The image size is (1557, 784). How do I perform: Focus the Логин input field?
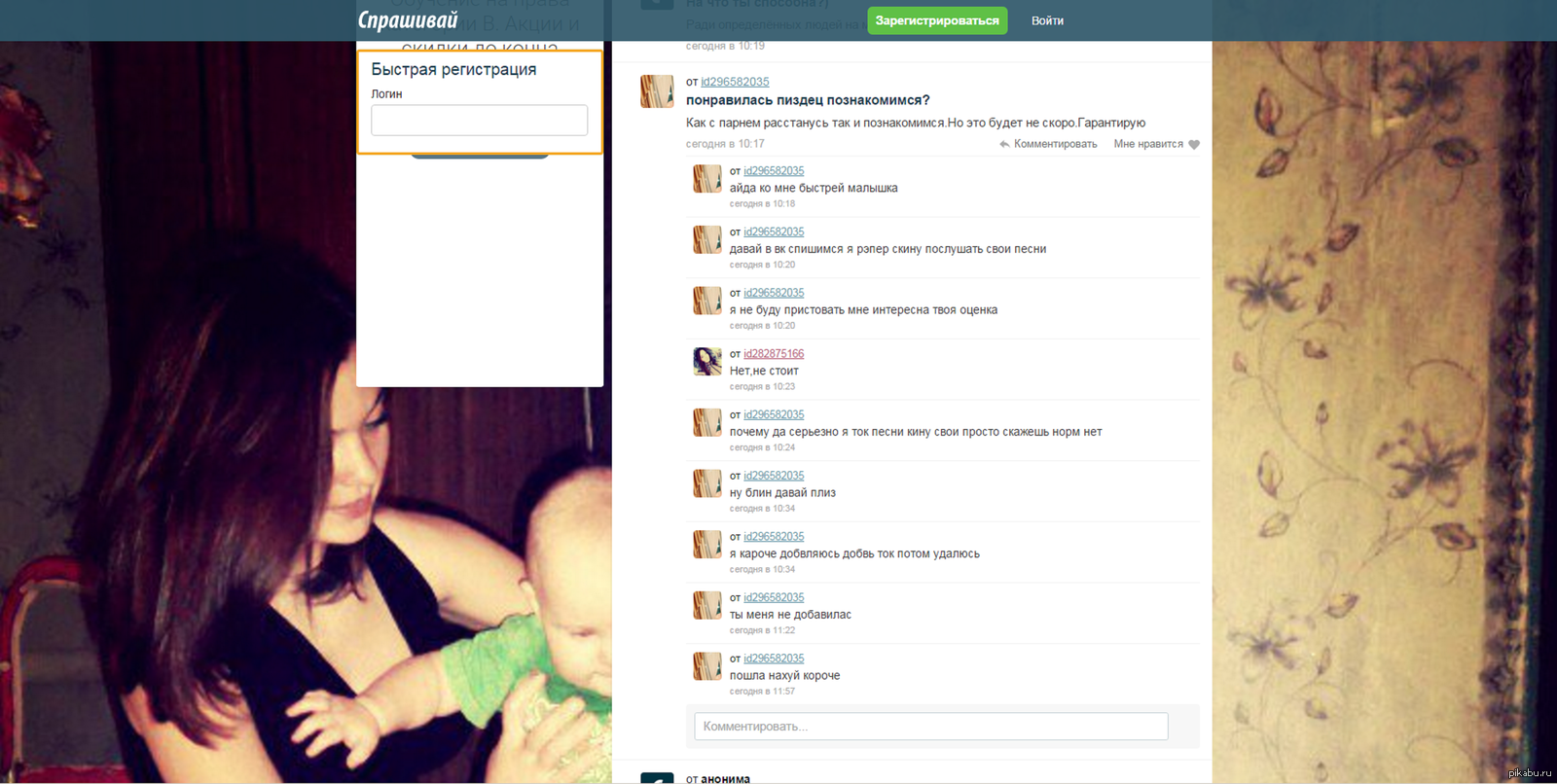click(479, 121)
